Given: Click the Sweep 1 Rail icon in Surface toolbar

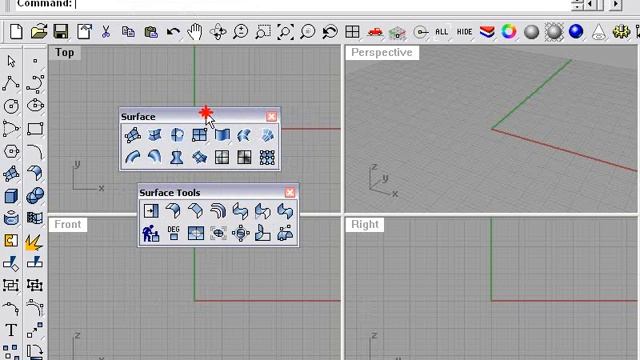Looking at the screenshot, I should point(133,157).
